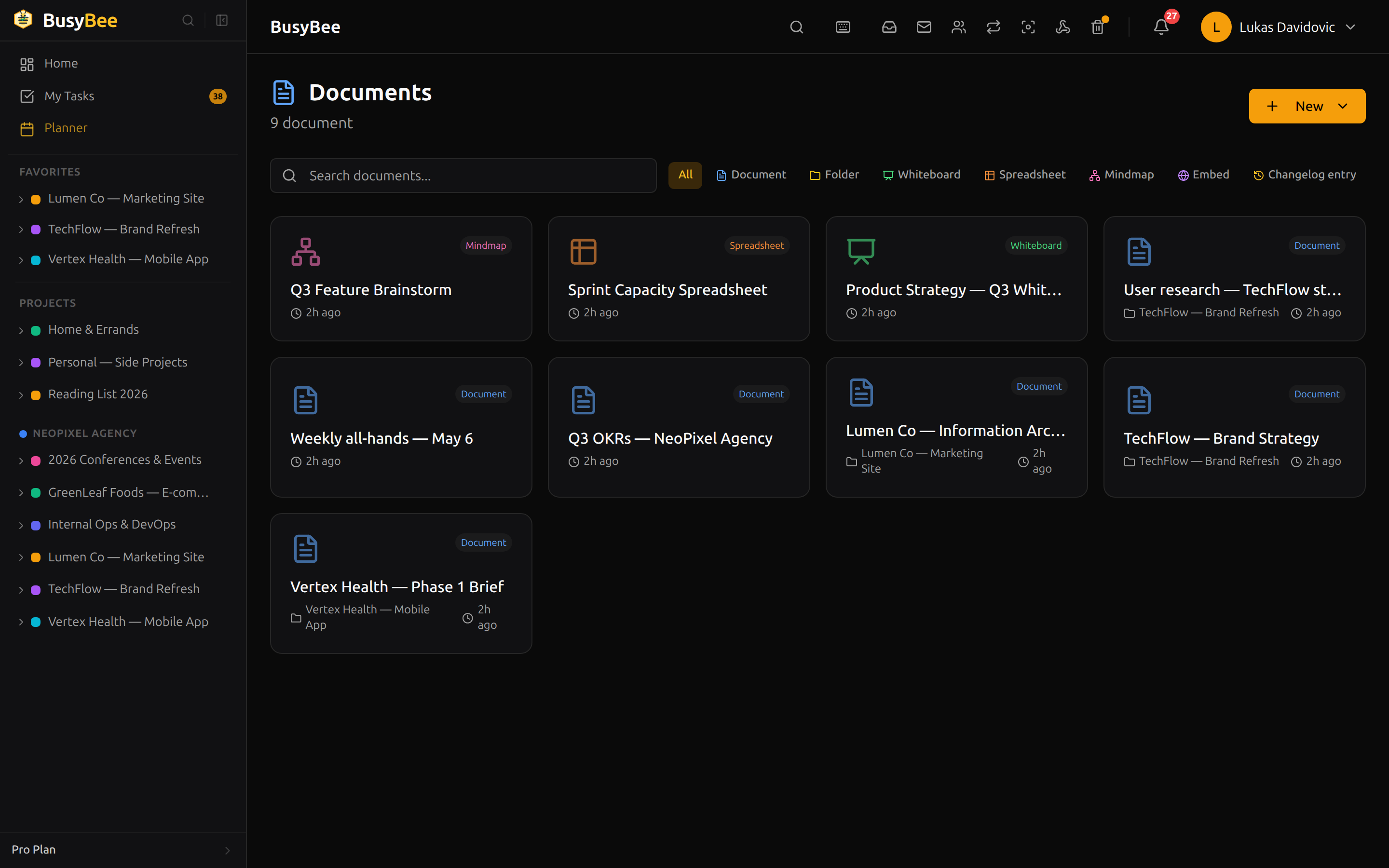The image size is (1389, 868).
Task: Open favorite TechFlow — Brand Refresh
Action: coord(123,229)
